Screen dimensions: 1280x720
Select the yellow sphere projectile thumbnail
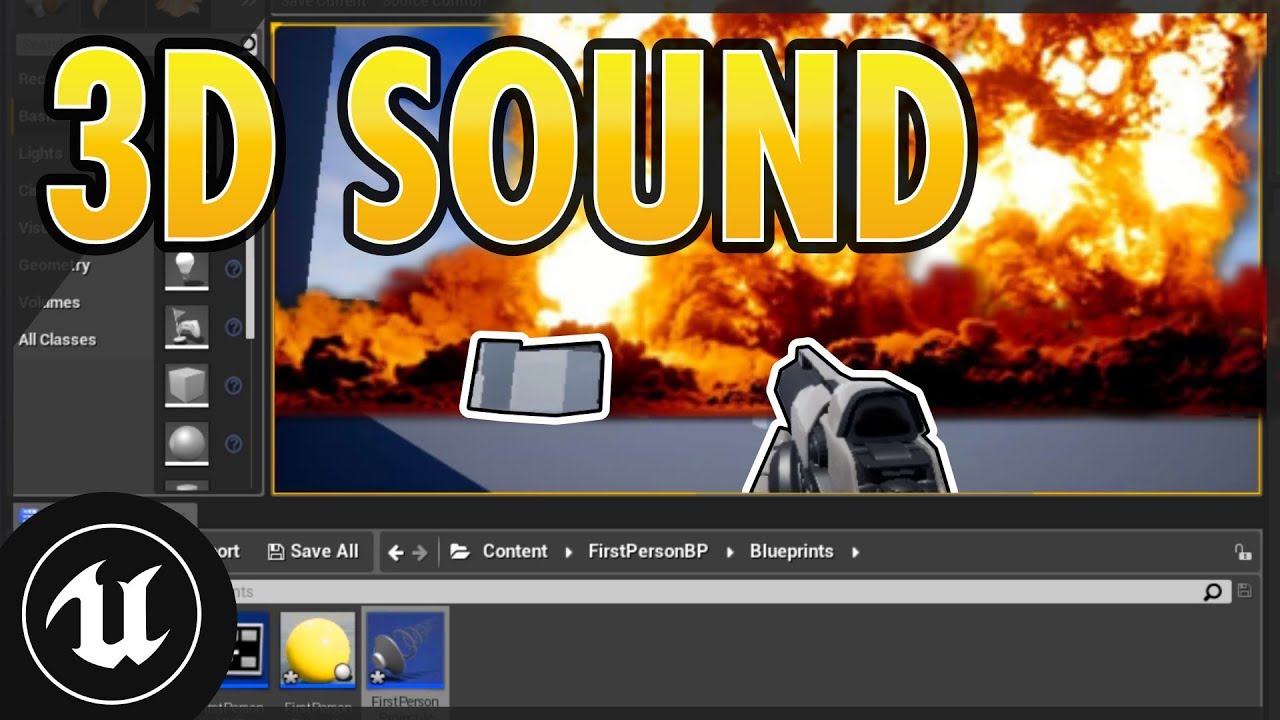[x=318, y=650]
